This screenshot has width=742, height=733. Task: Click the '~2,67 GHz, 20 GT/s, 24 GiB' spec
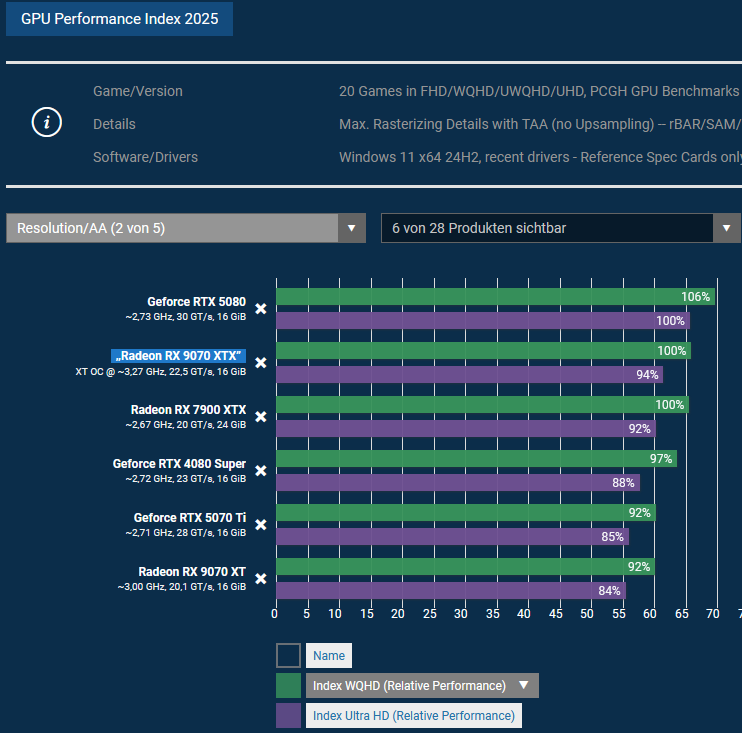pos(186,424)
